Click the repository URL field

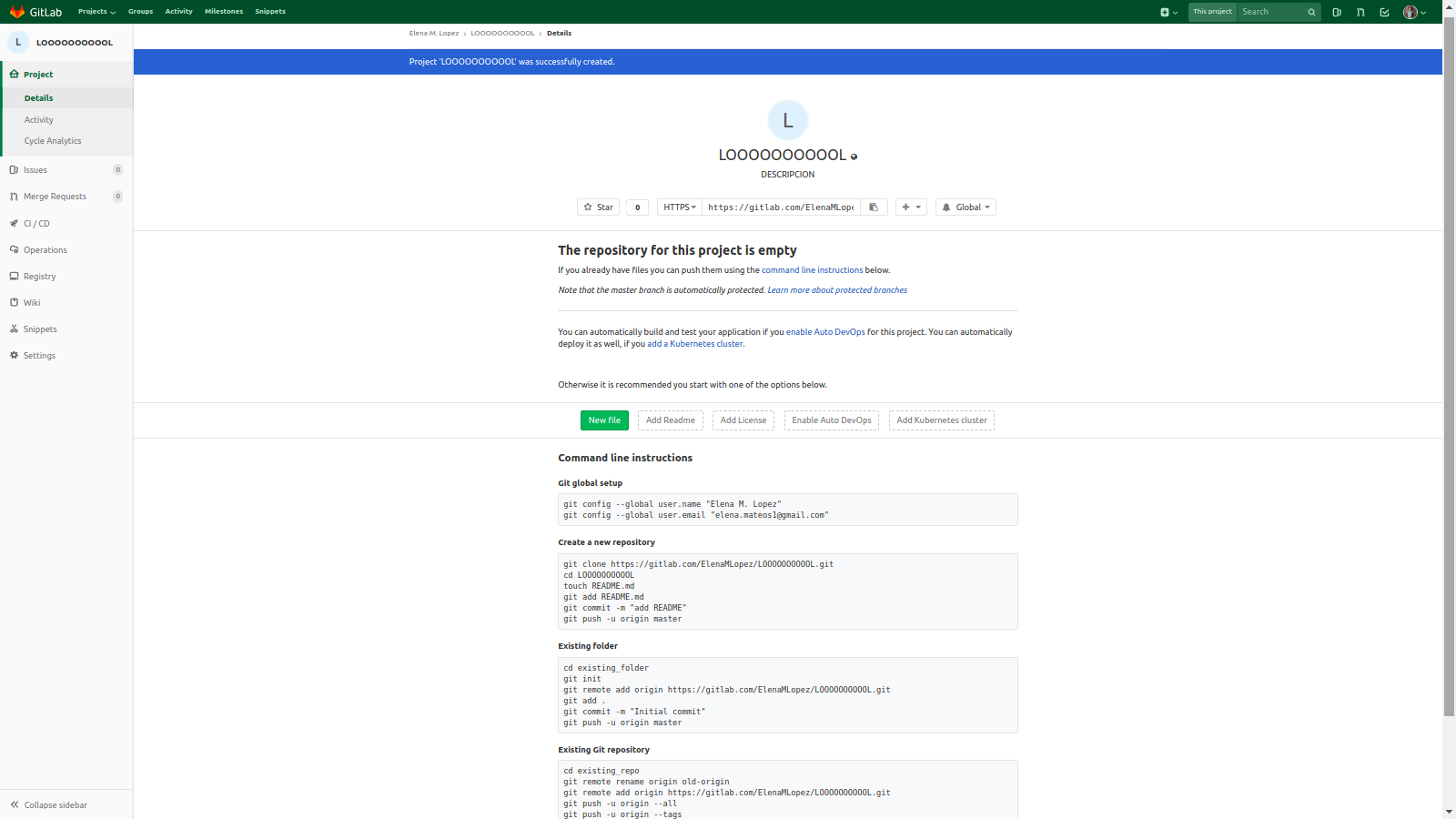coord(781,207)
